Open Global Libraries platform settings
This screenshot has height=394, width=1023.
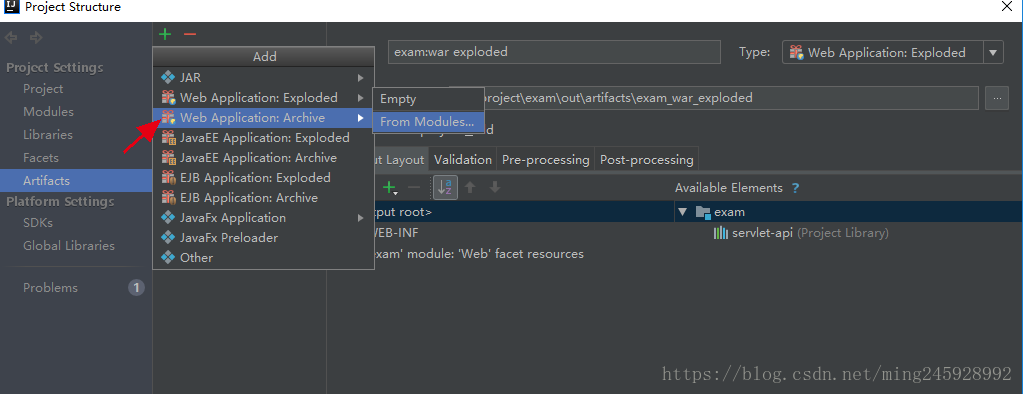pyautogui.click(x=69, y=246)
